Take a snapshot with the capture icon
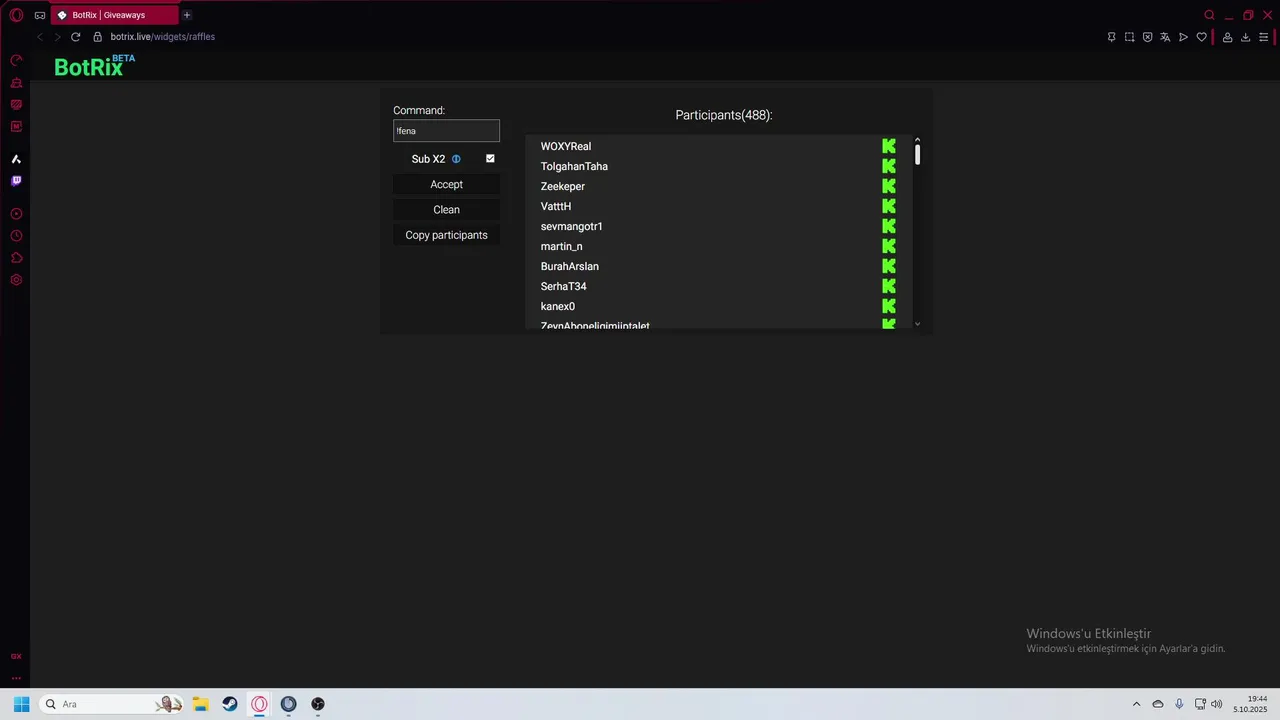 1129,37
